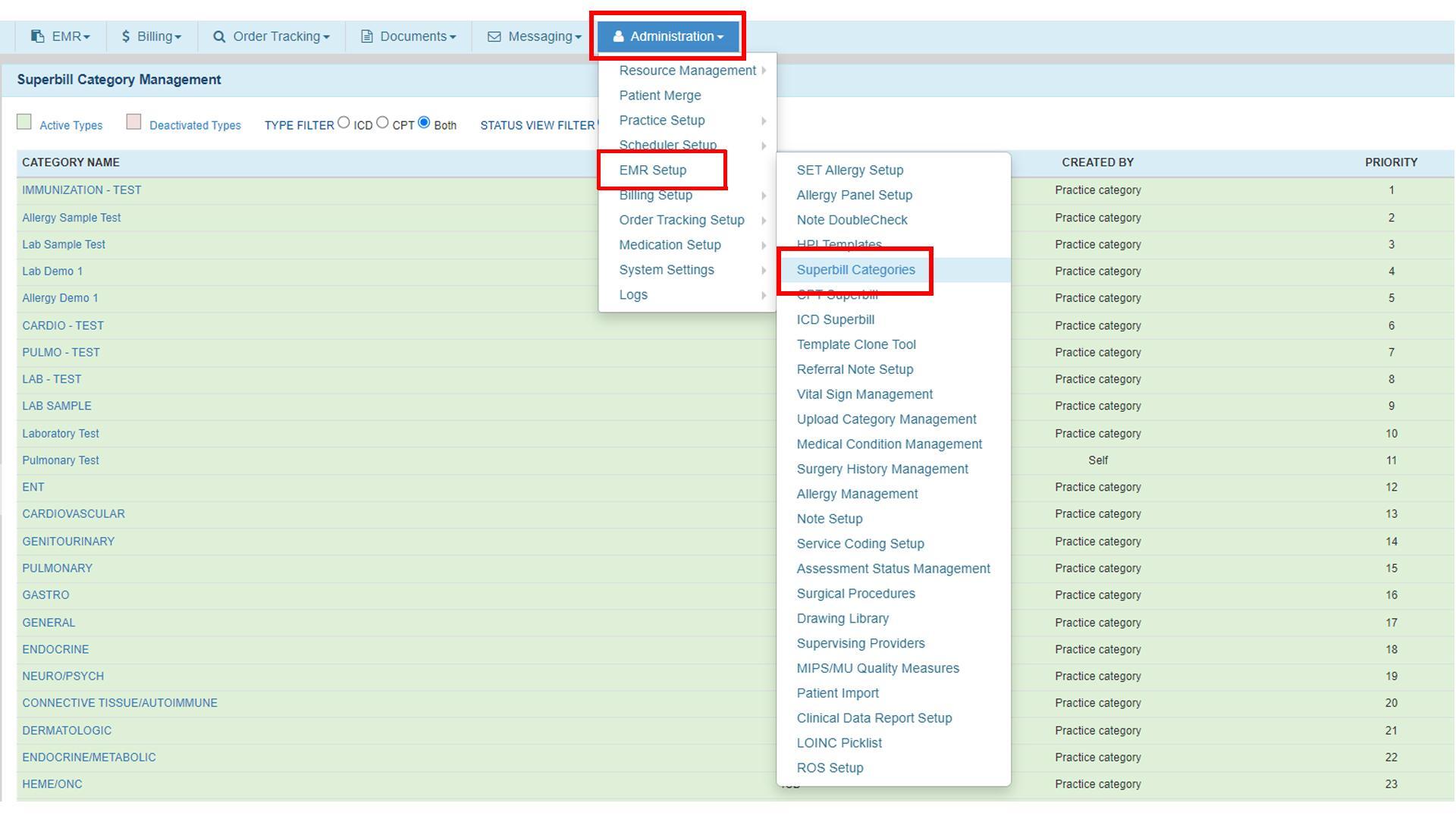Expand the Resource Management submenu arrow
1456x819 pixels.
coord(764,71)
